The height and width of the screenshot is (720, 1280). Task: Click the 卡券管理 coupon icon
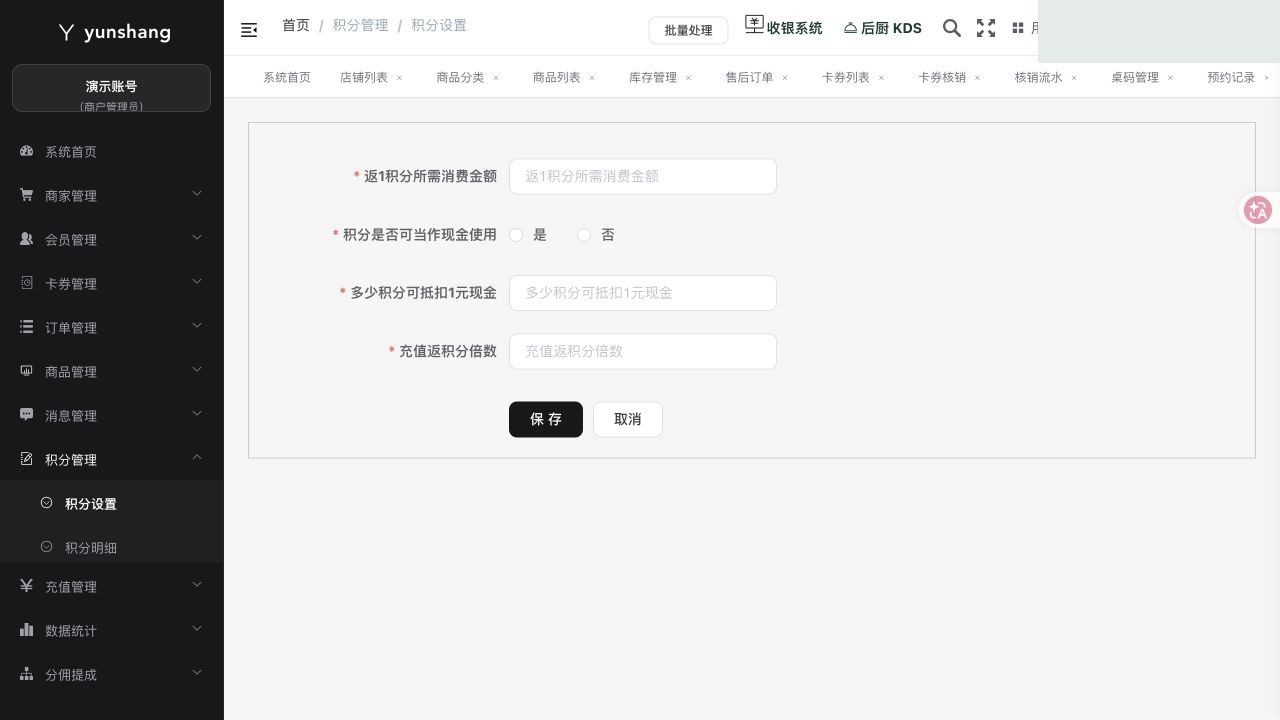27,283
